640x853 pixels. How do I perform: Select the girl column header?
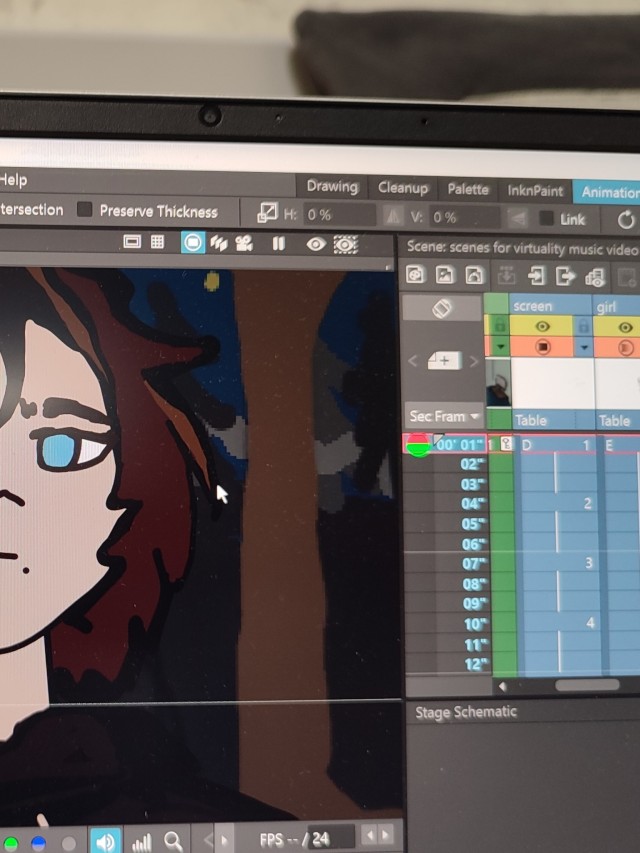(x=617, y=308)
